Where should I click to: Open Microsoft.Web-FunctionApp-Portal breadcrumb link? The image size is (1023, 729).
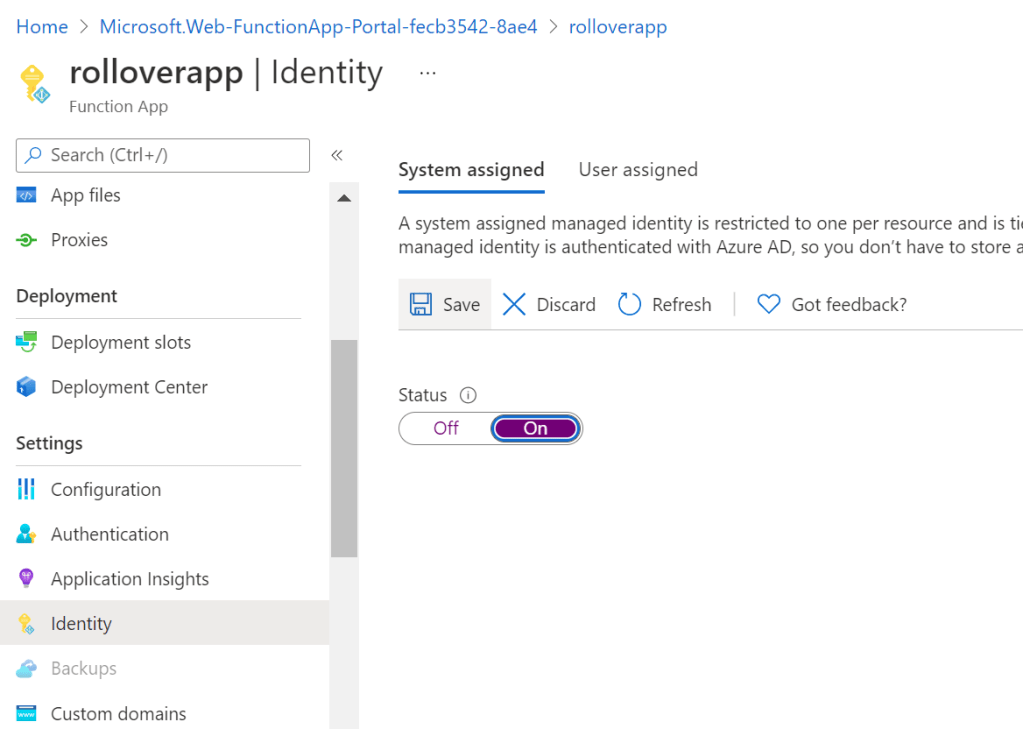coord(318,27)
